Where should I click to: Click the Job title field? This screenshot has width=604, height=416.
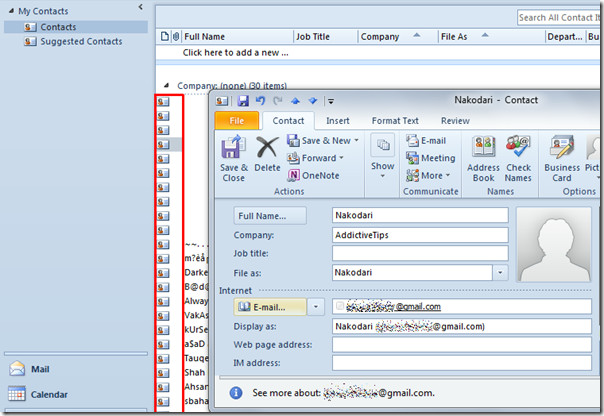(420, 253)
